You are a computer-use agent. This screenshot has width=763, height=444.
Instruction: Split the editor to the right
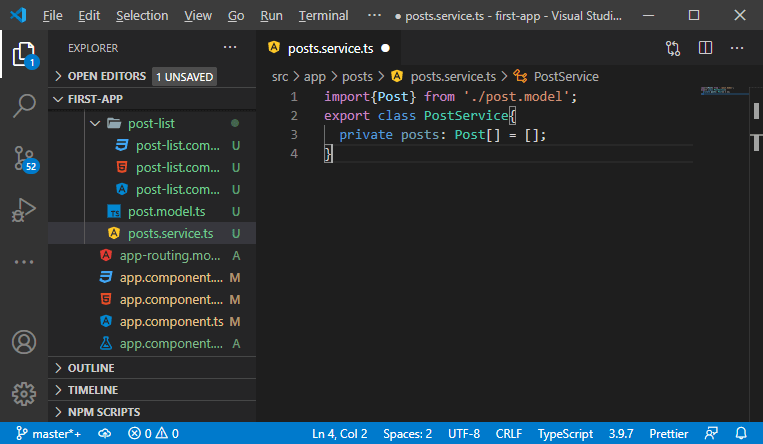[705, 48]
